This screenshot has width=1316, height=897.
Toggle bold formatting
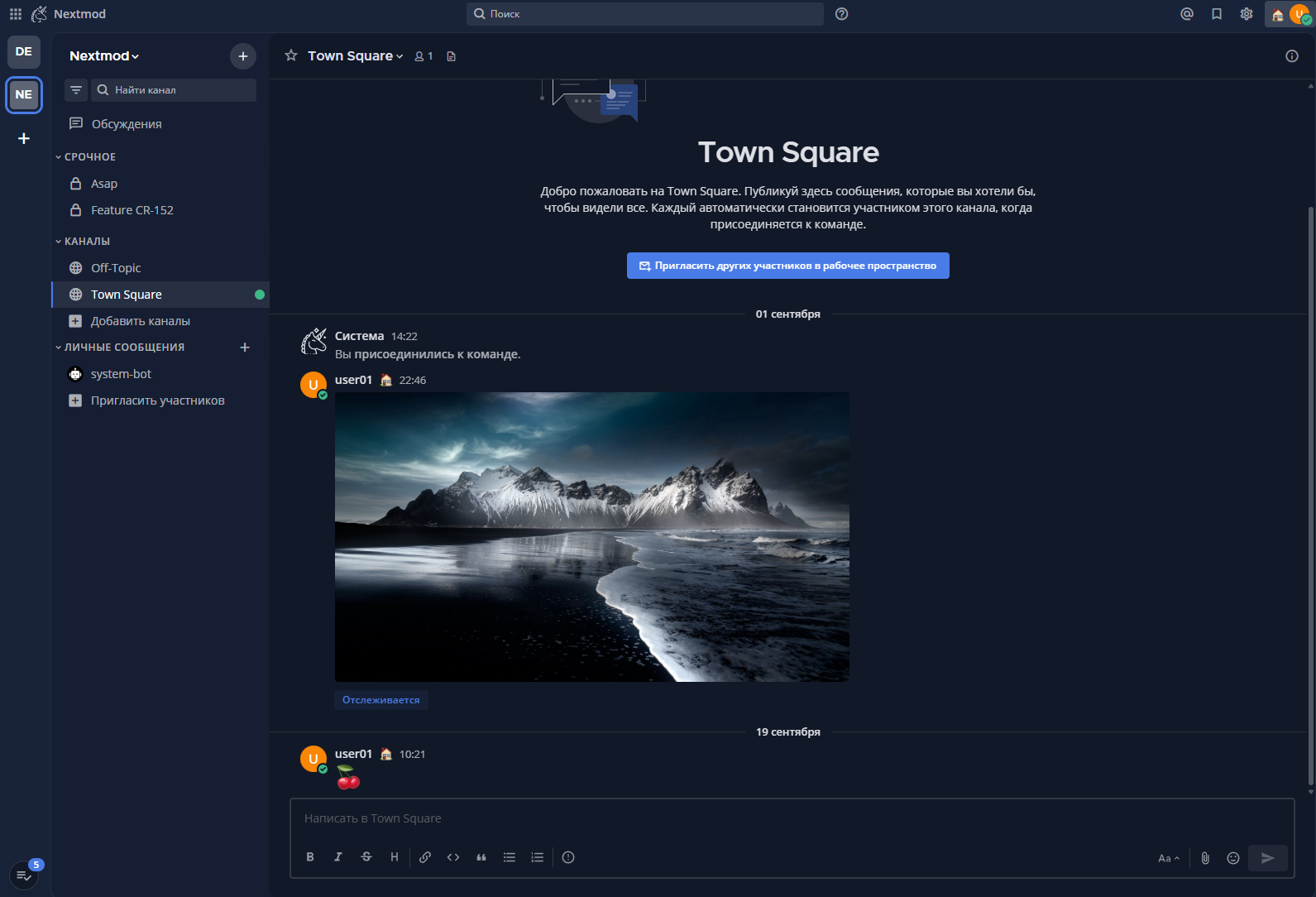click(310, 857)
